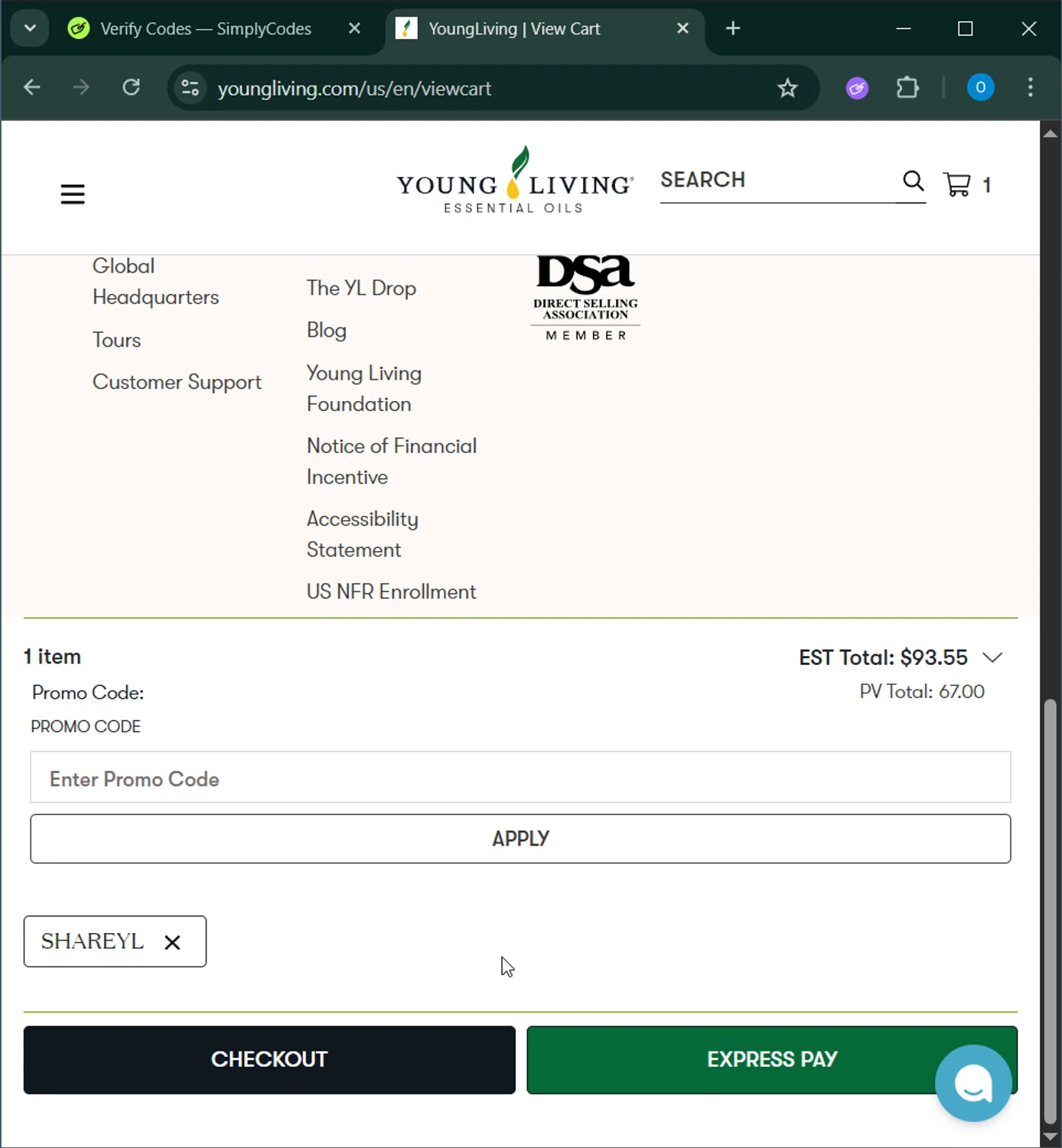Open the shopping cart icon
Viewport: 1062px width, 1148px height.
pos(957,184)
